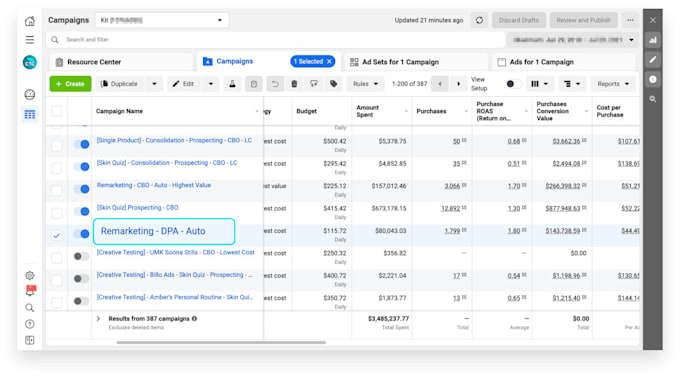Open the account avatar in the sidebar
This screenshot has height=376, width=680.
click(x=29, y=62)
